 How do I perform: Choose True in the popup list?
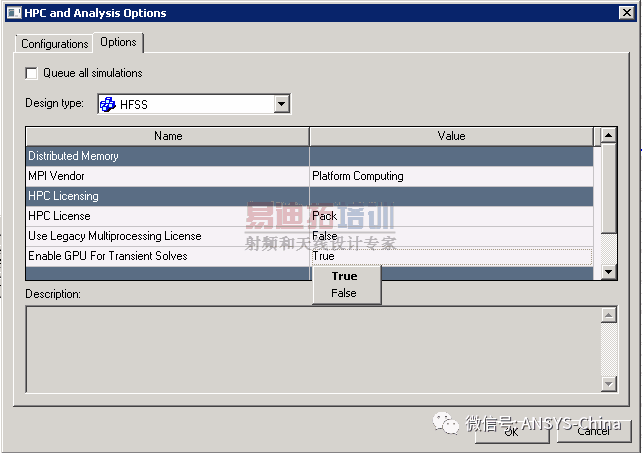[345, 276]
